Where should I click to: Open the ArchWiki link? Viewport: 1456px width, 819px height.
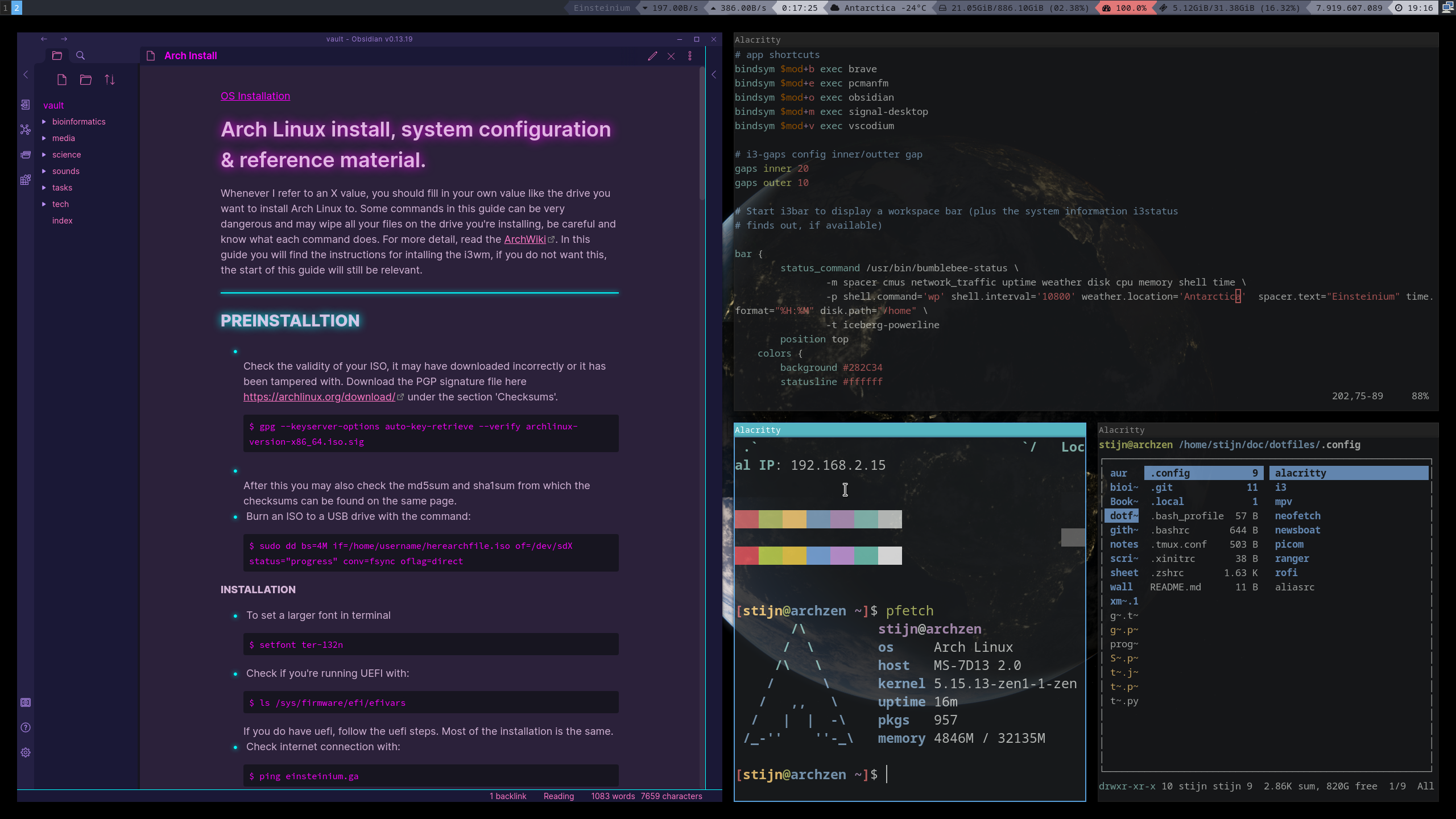coord(525,239)
